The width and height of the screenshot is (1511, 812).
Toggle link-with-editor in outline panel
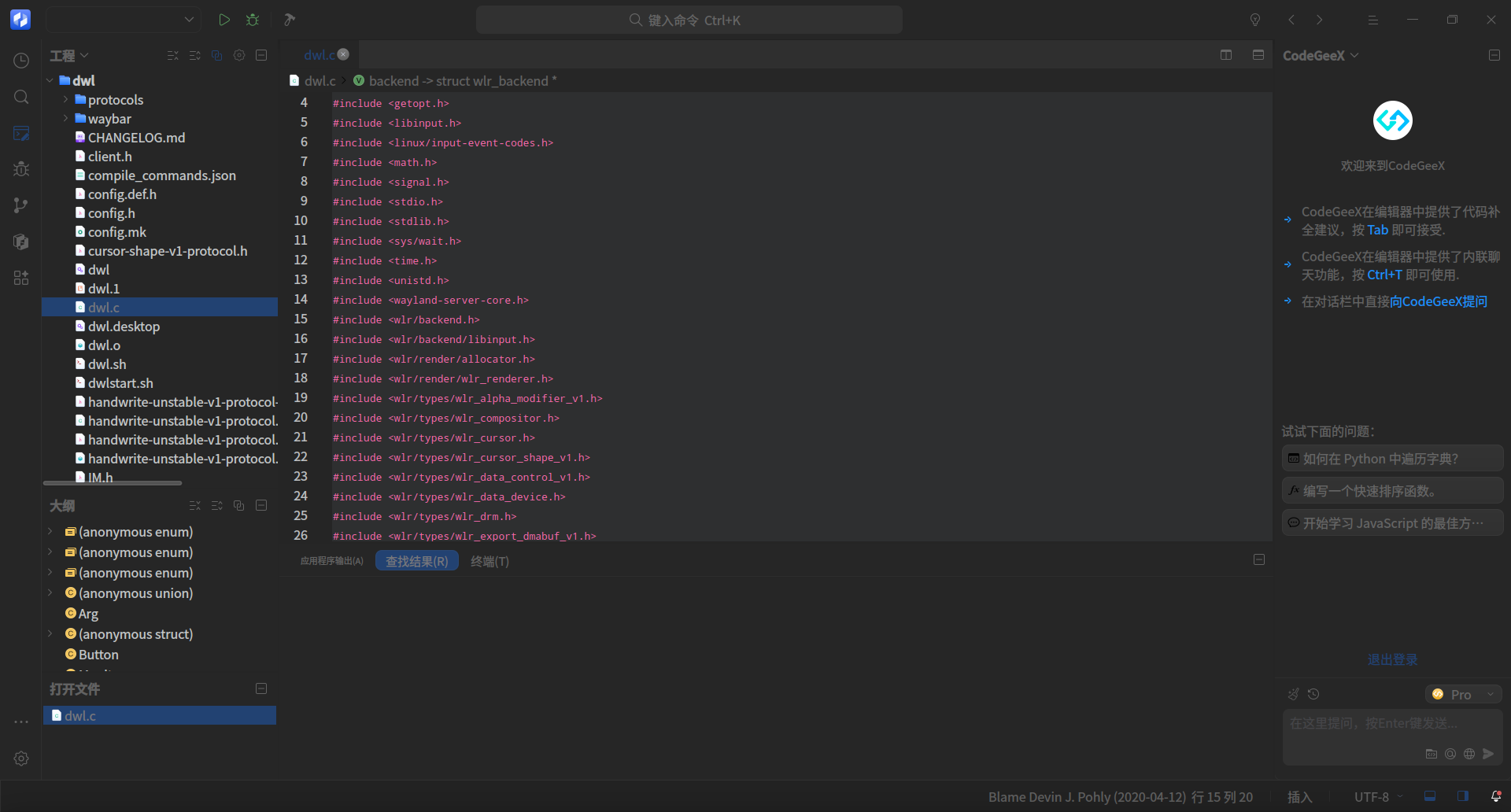point(239,505)
